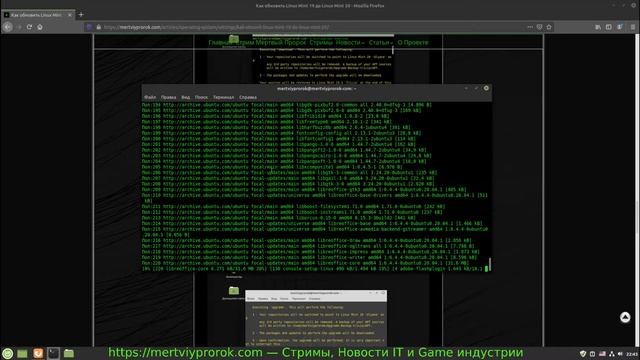
Task: Click the update manager shield tray icon
Action: click(x=583, y=354)
